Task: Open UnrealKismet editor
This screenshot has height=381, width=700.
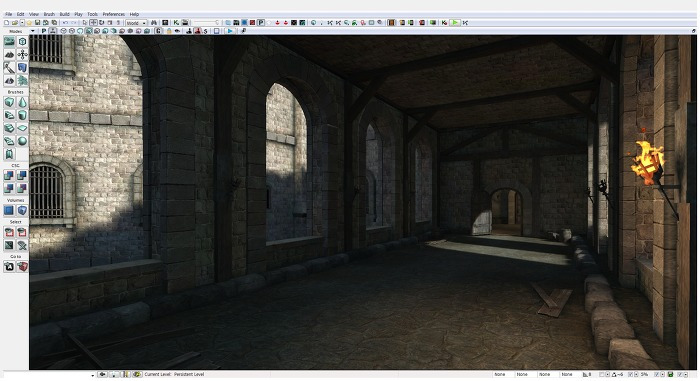Action: coord(176,23)
